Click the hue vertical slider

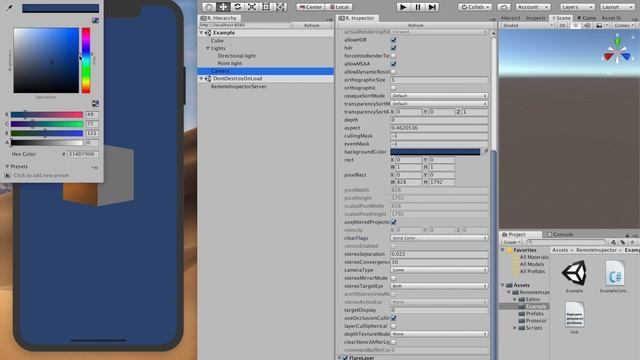tap(86, 60)
